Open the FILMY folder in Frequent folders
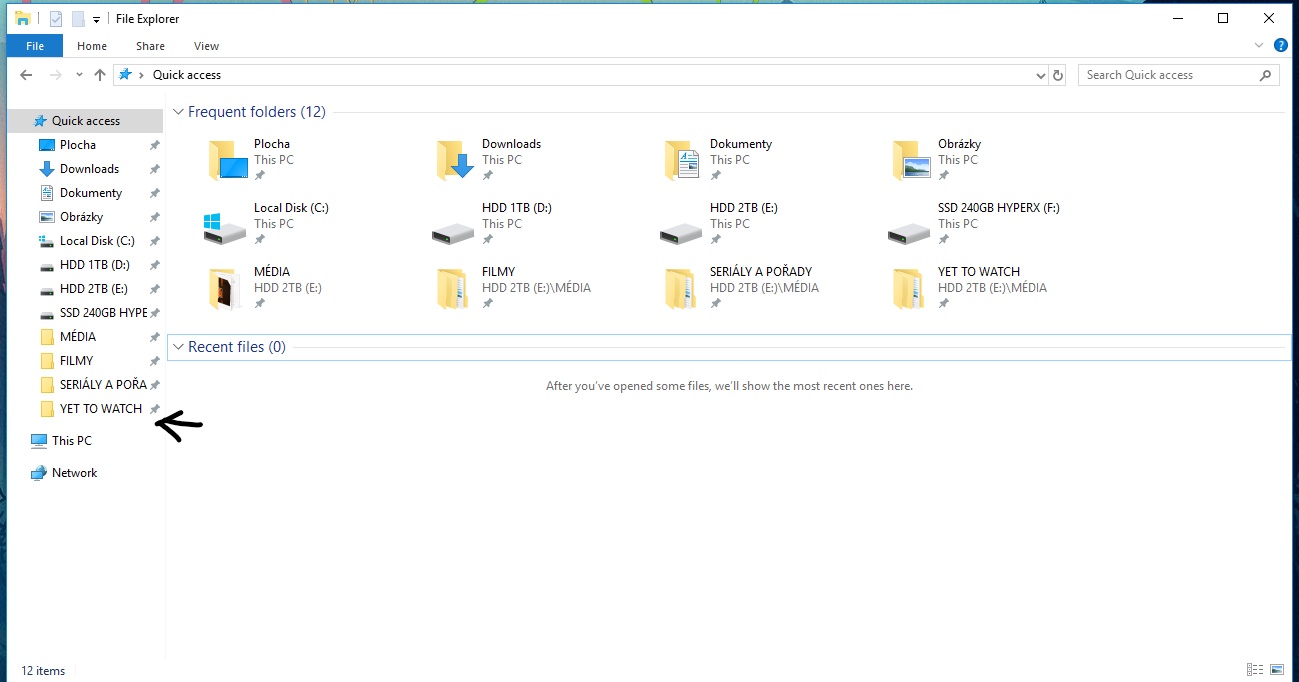The image size is (1299, 682). 455,288
